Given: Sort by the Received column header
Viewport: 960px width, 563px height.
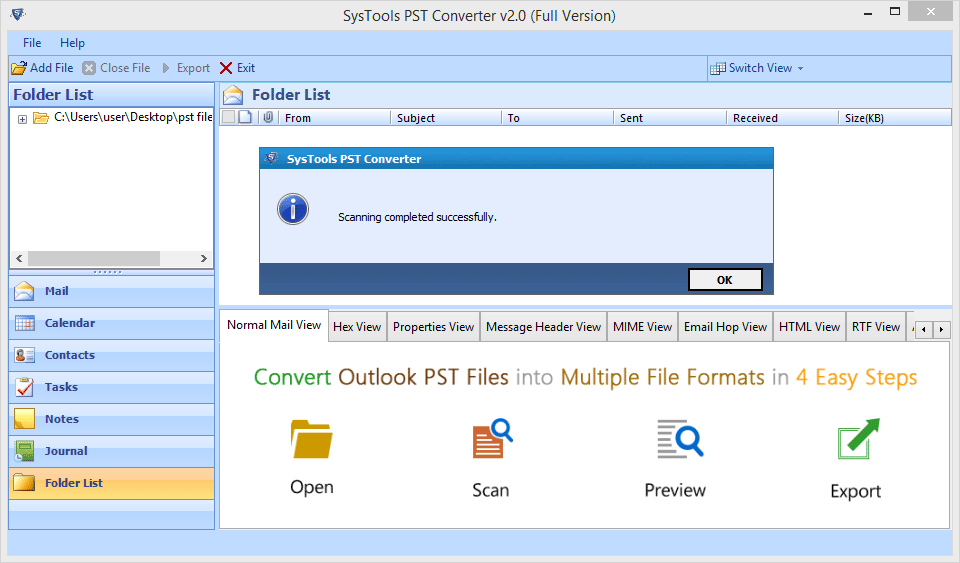Looking at the screenshot, I should (783, 117).
